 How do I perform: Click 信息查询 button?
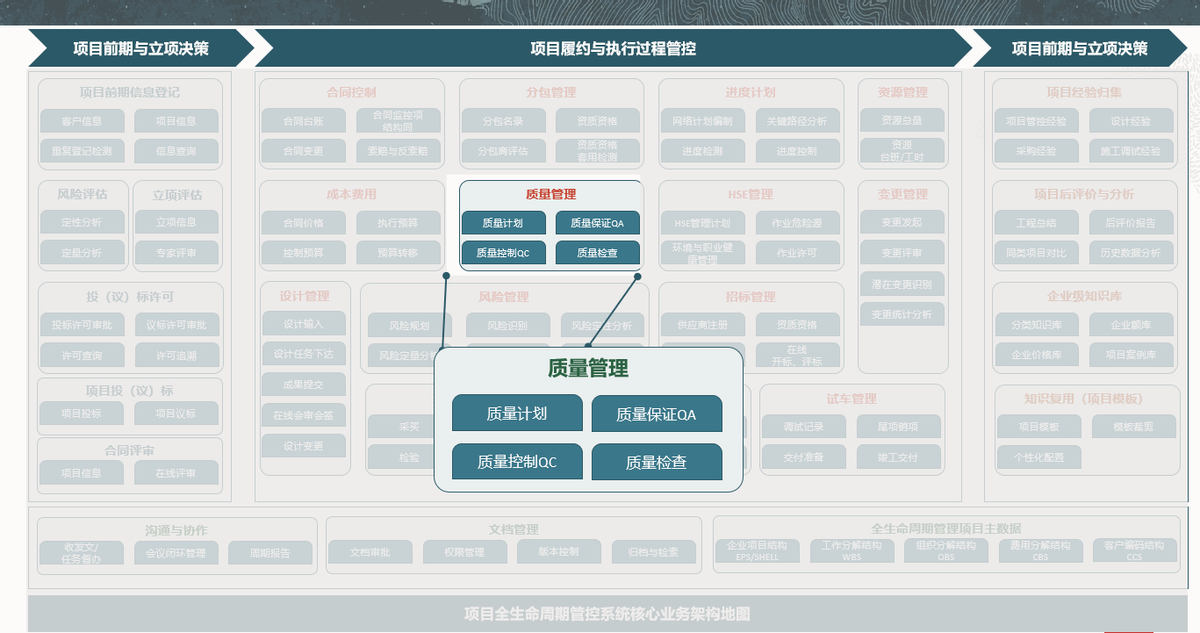[x=176, y=151]
